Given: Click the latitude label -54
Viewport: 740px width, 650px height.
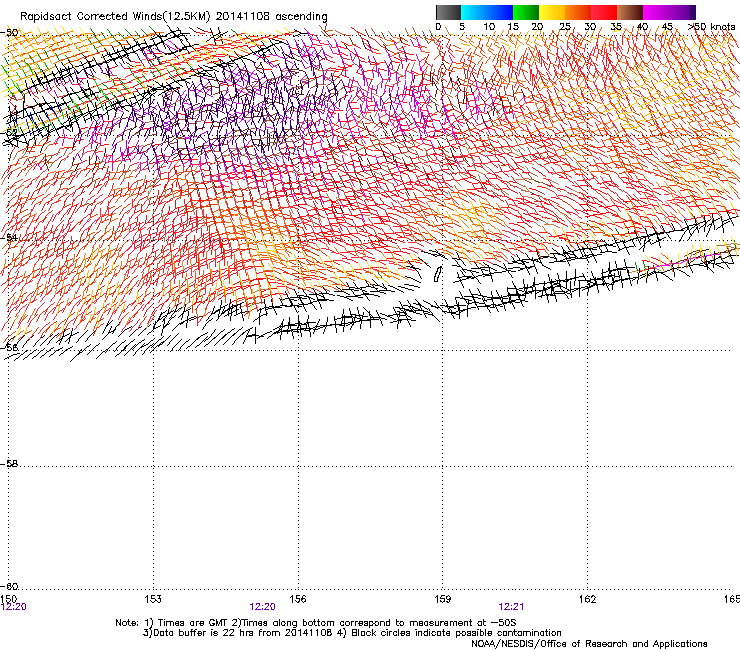Looking at the screenshot, I should click(10, 237).
